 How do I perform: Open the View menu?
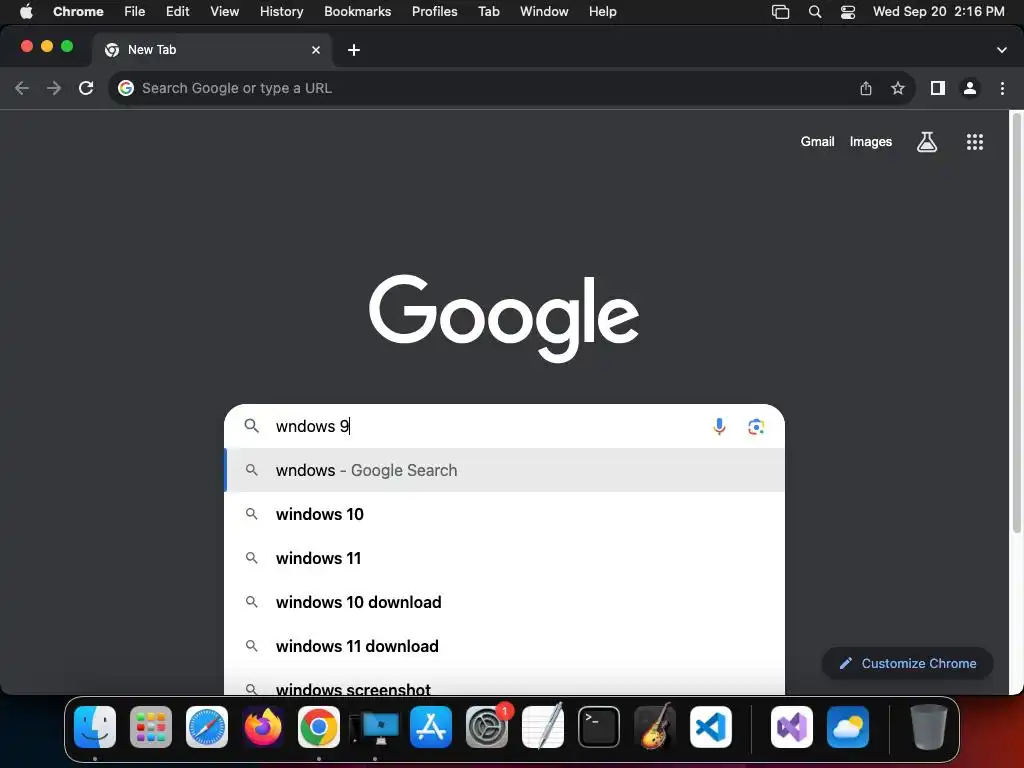(225, 12)
